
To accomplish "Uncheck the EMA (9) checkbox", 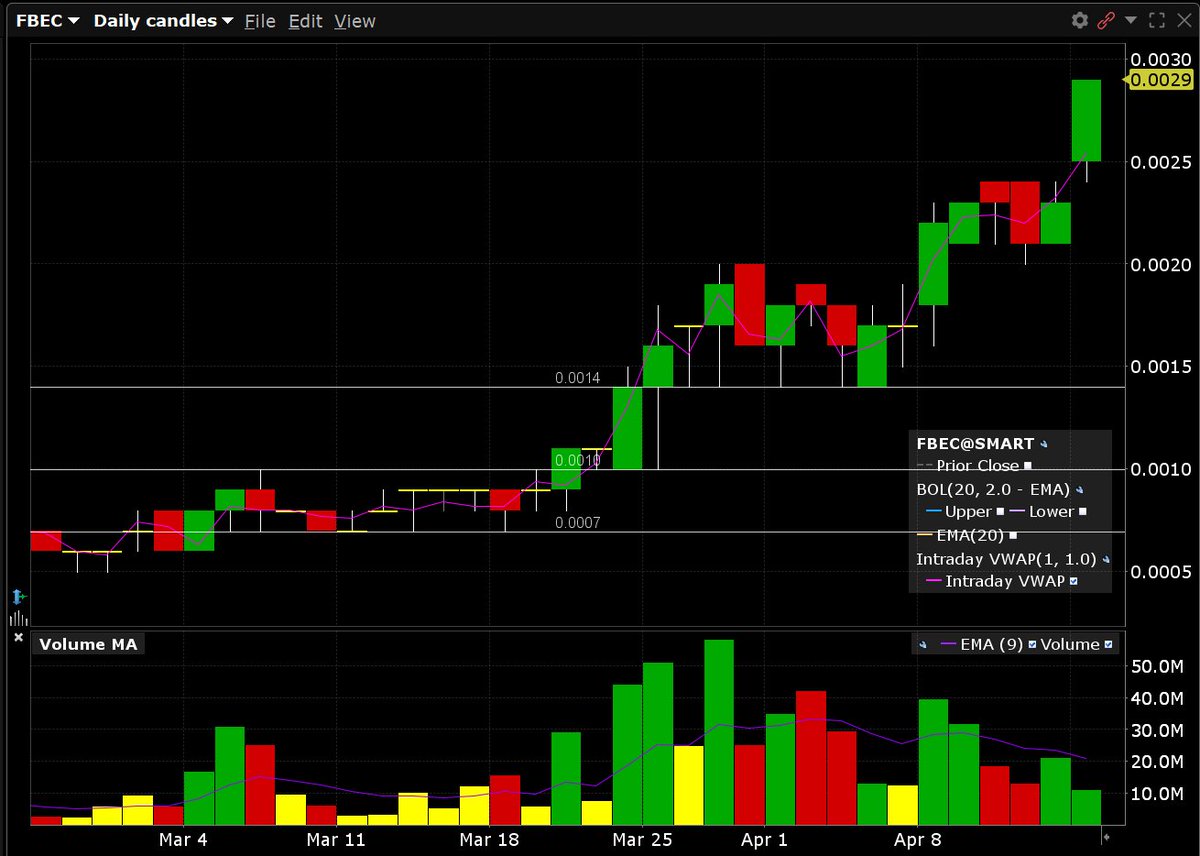I will (1033, 645).
